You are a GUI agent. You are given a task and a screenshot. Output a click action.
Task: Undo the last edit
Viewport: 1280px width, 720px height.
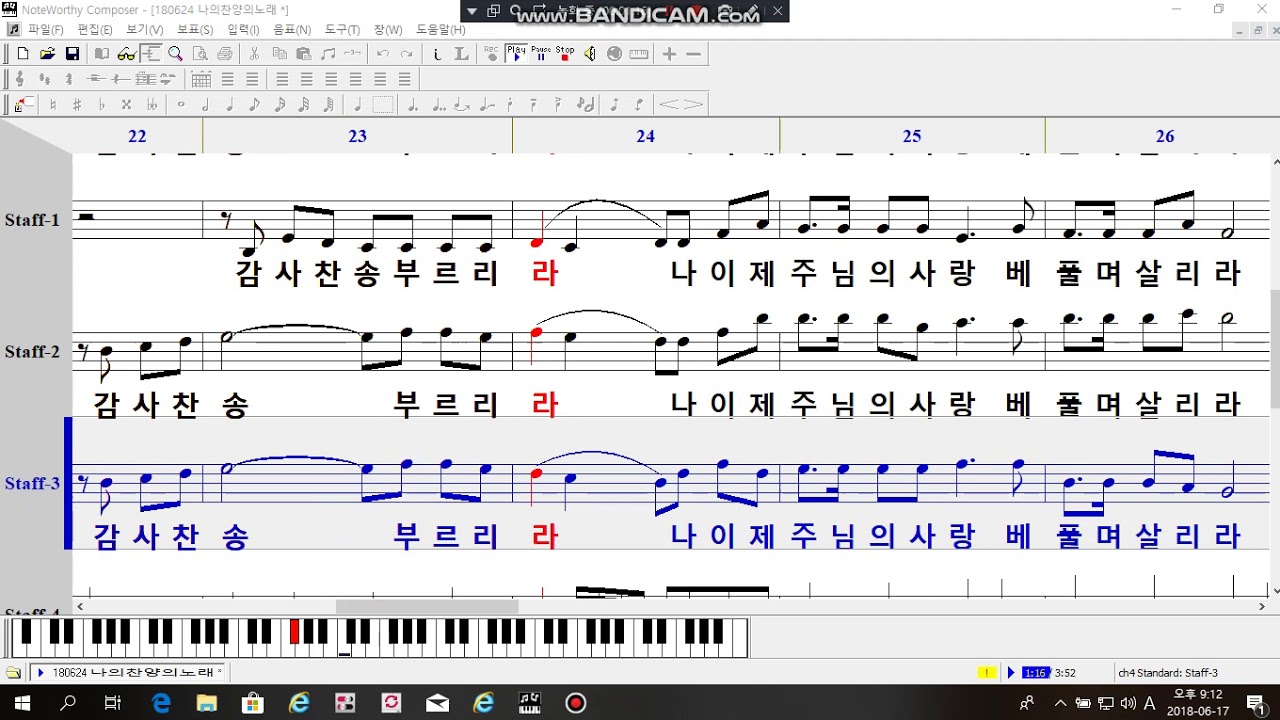pos(383,54)
